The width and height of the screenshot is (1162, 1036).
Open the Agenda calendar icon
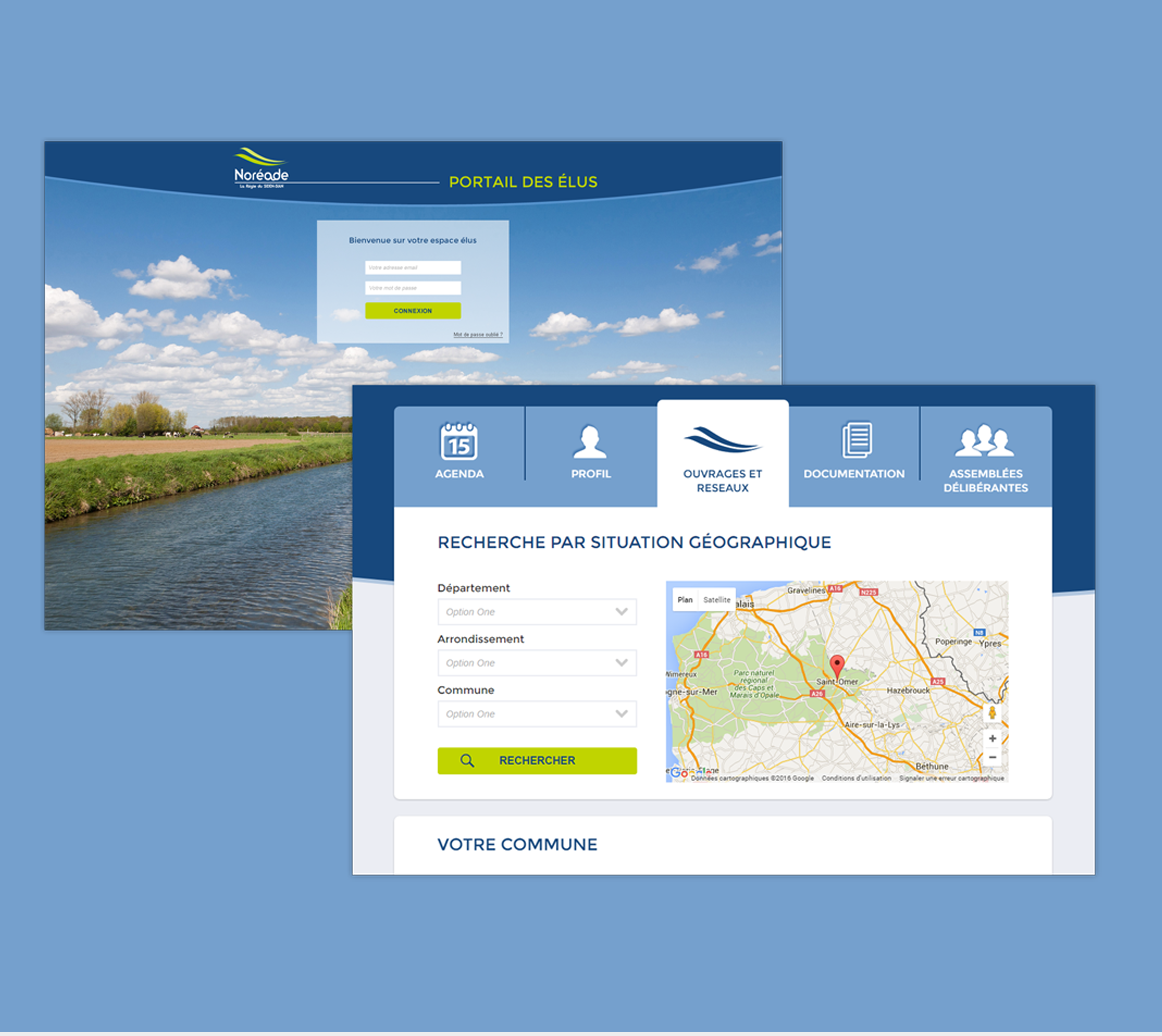(x=459, y=441)
